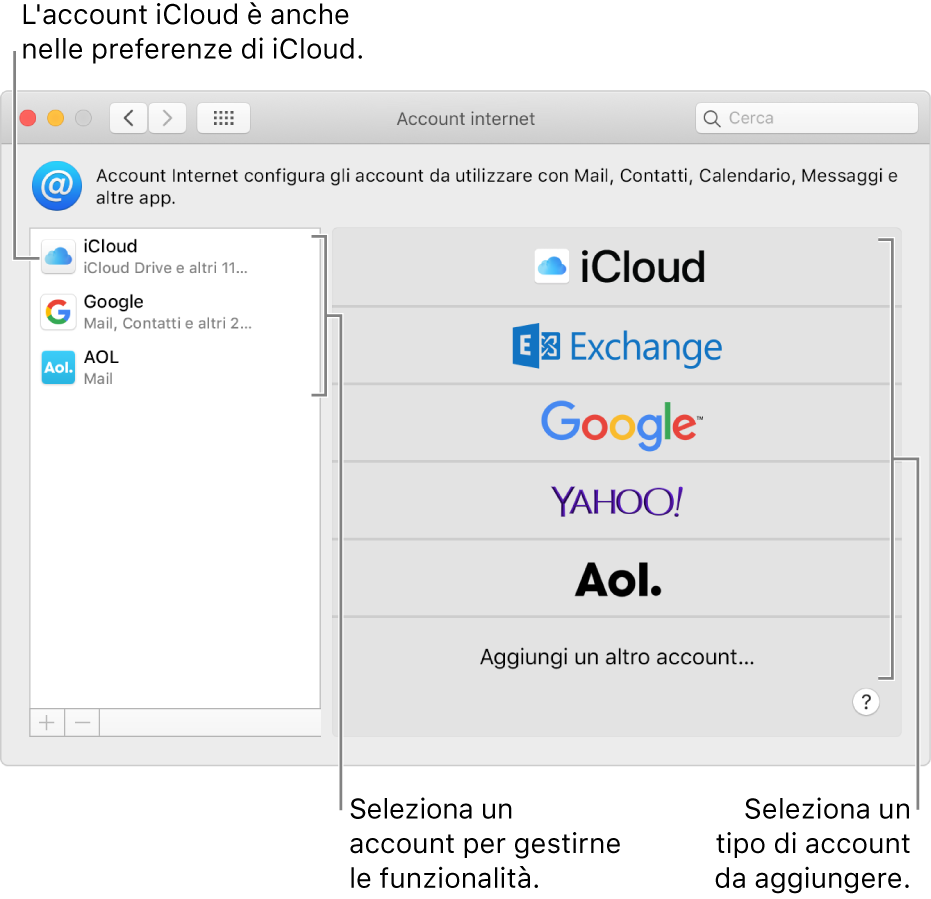Choose Aol. account type to add

coord(616,579)
